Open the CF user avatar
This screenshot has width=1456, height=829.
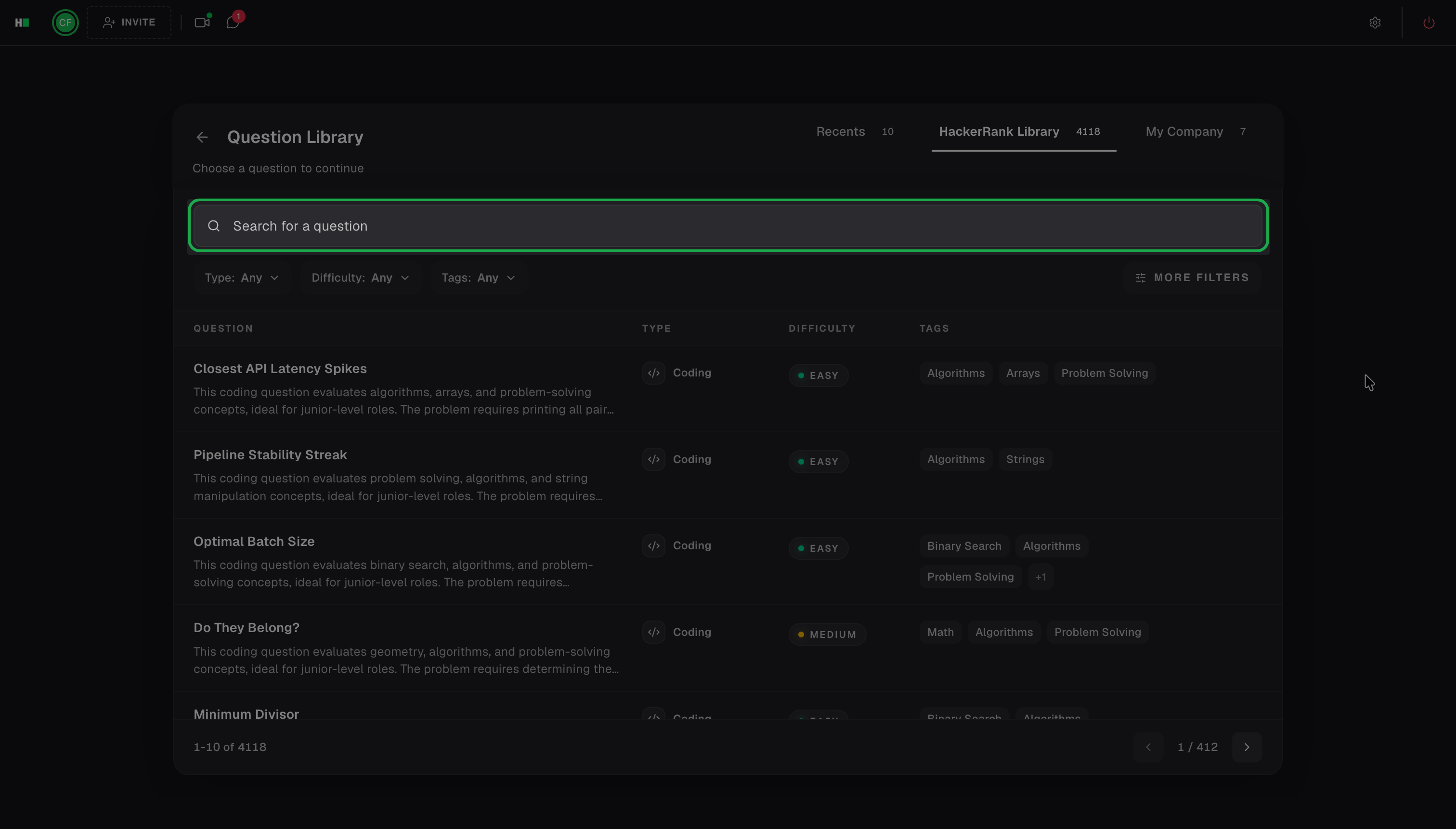click(x=65, y=23)
